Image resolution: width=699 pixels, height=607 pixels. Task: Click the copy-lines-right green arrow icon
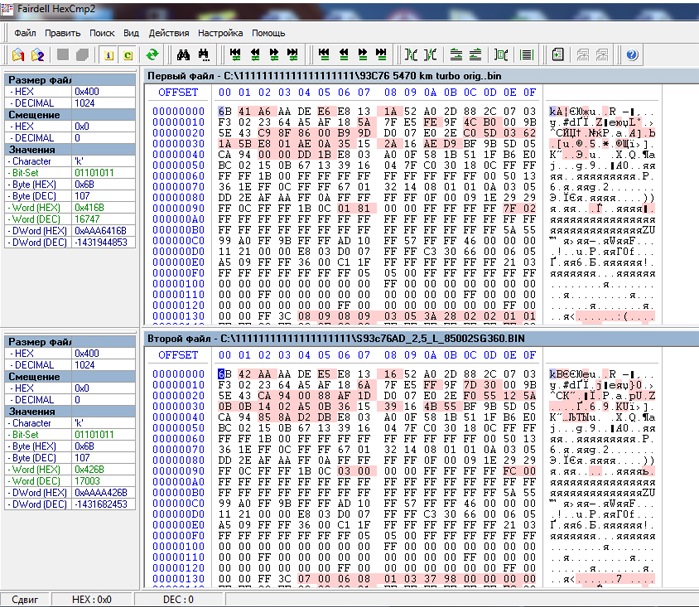476,55
